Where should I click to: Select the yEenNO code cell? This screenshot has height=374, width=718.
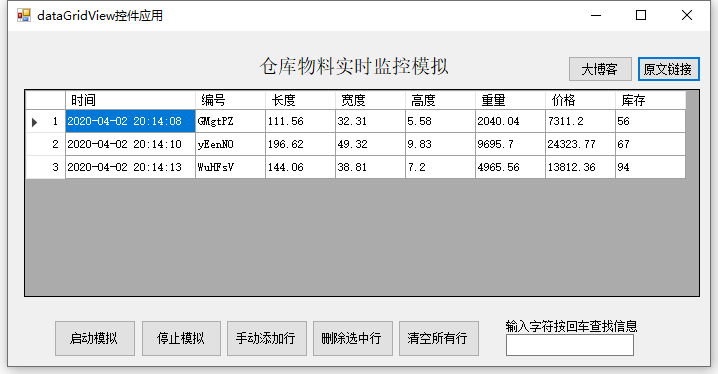[x=230, y=144]
